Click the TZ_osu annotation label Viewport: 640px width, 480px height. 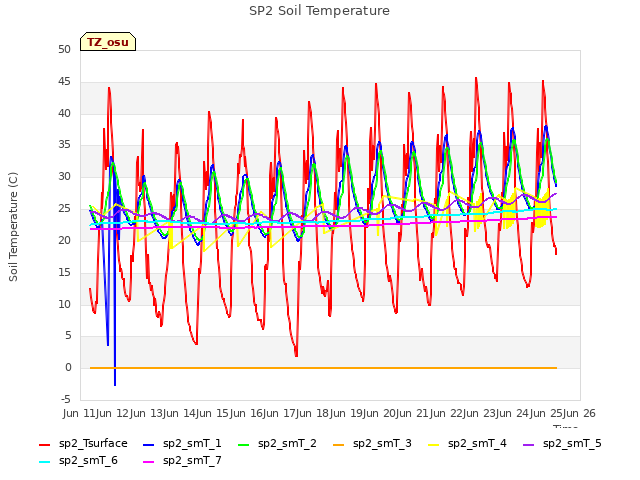108,42
